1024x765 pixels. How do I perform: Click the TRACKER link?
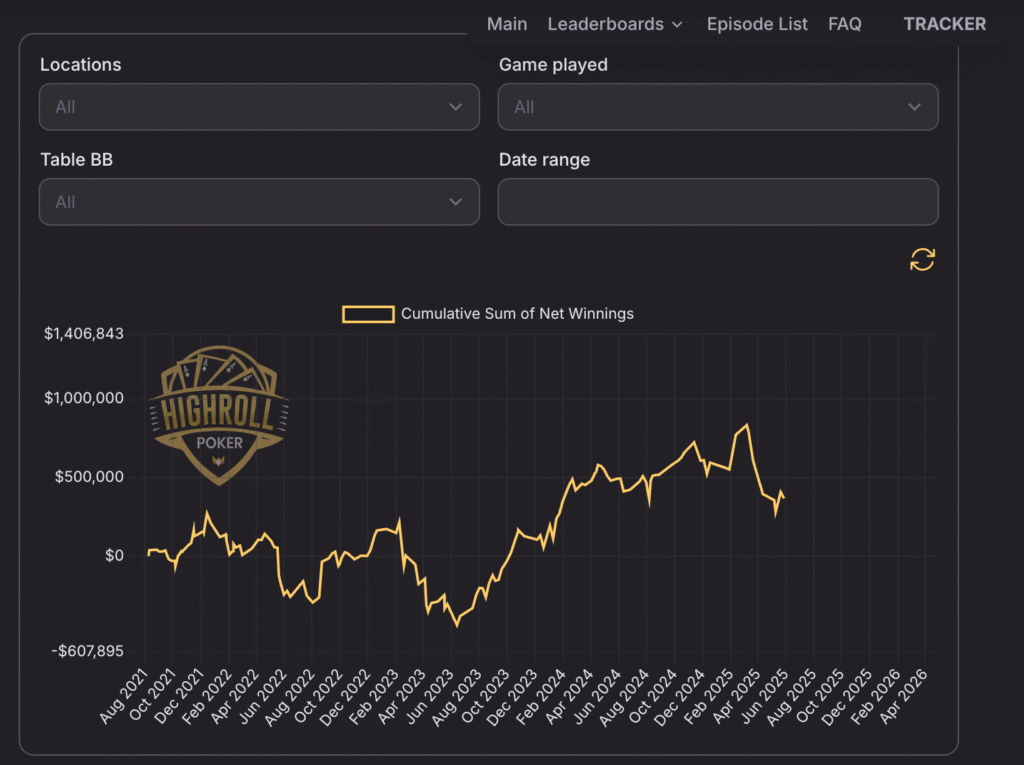coord(944,24)
